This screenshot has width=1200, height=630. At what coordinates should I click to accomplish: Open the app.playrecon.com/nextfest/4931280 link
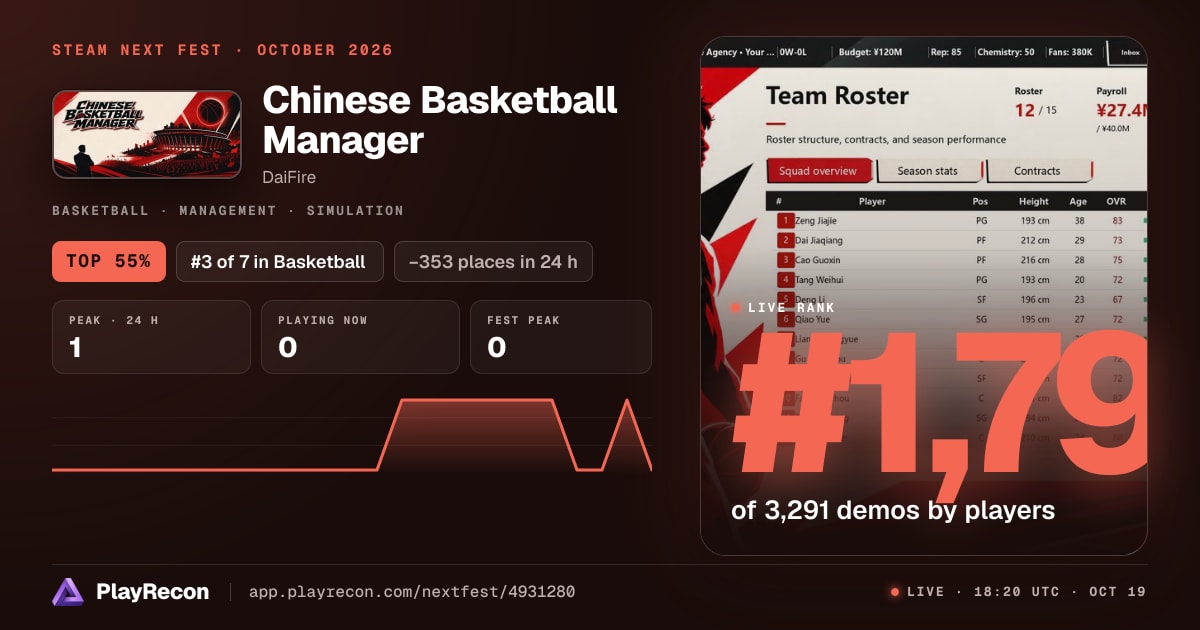[x=412, y=592]
